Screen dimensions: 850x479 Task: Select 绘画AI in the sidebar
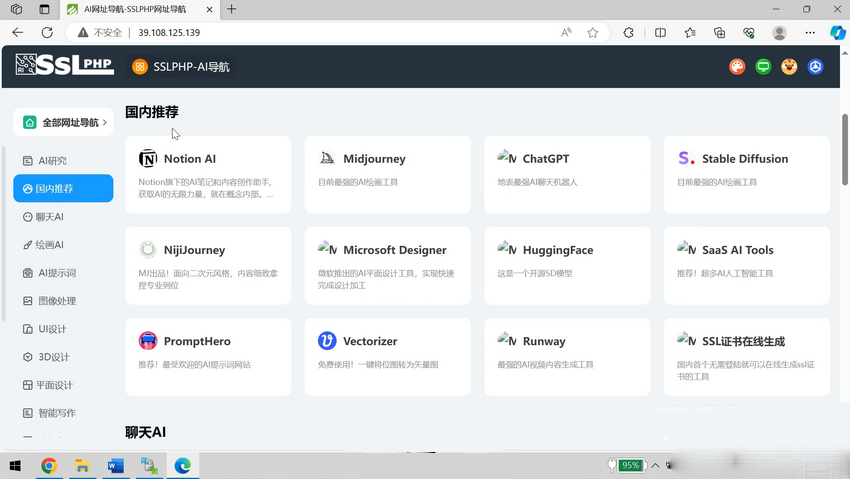(x=50, y=245)
